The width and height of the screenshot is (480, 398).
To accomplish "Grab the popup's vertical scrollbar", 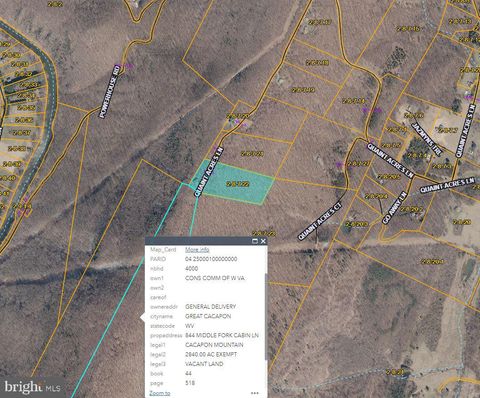I will click(x=266, y=317).
